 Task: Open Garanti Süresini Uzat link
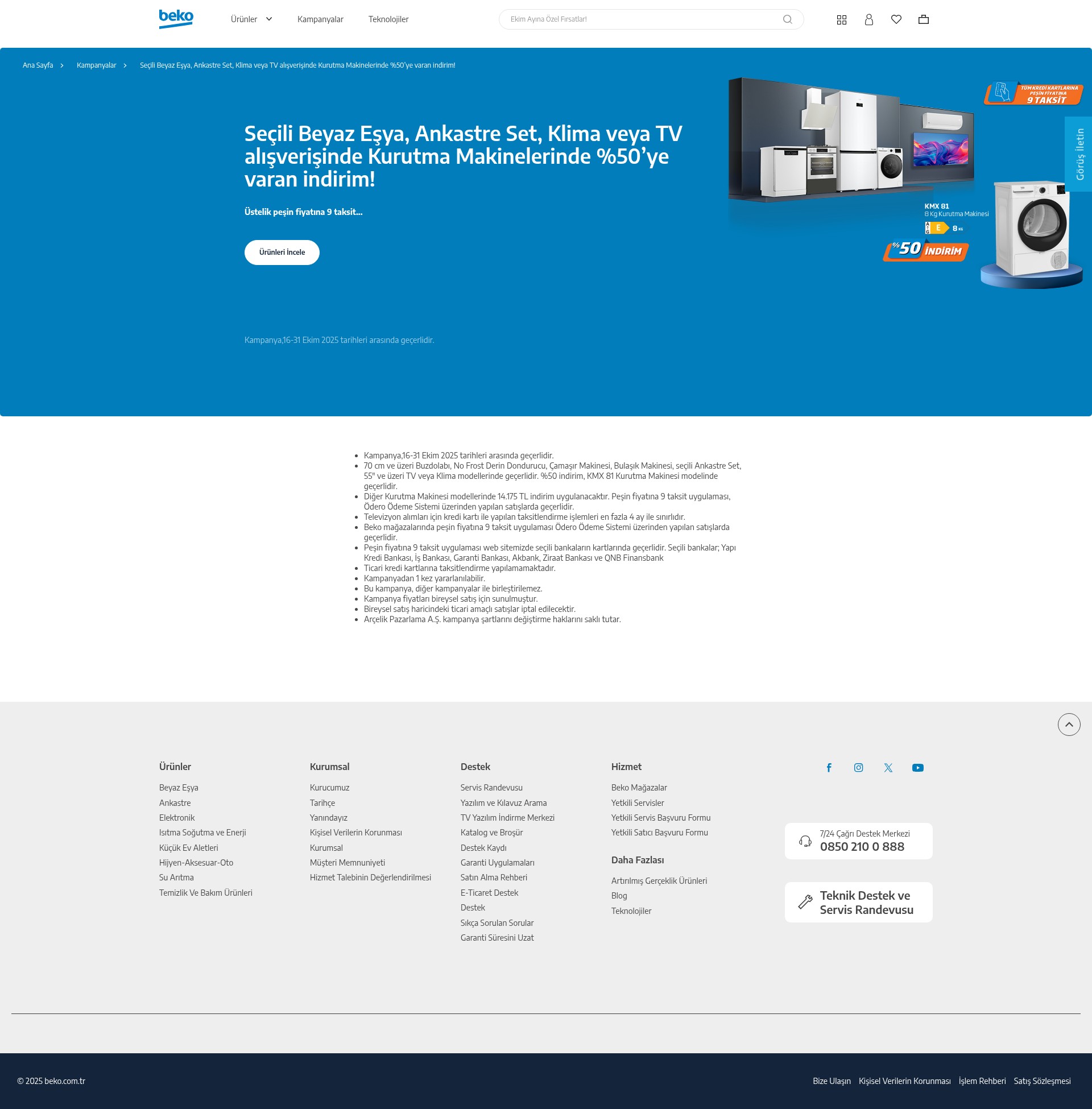pyautogui.click(x=497, y=938)
